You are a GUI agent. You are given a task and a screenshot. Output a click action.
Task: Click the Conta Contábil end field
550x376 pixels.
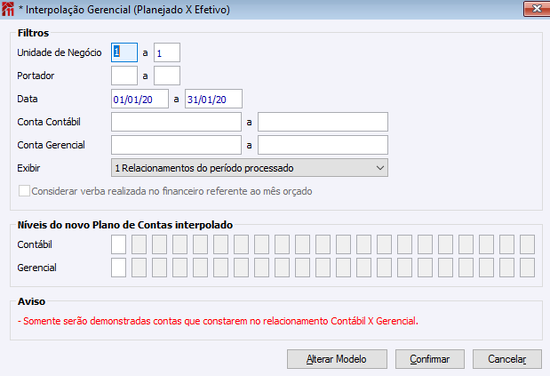(x=323, y=122)
